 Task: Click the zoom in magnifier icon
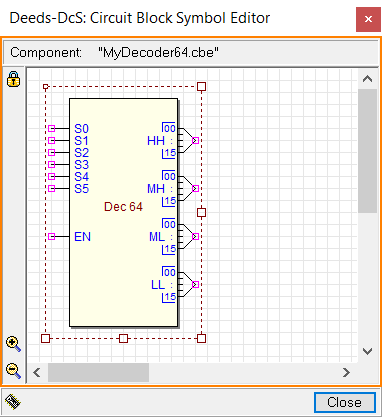click(13, 344)
